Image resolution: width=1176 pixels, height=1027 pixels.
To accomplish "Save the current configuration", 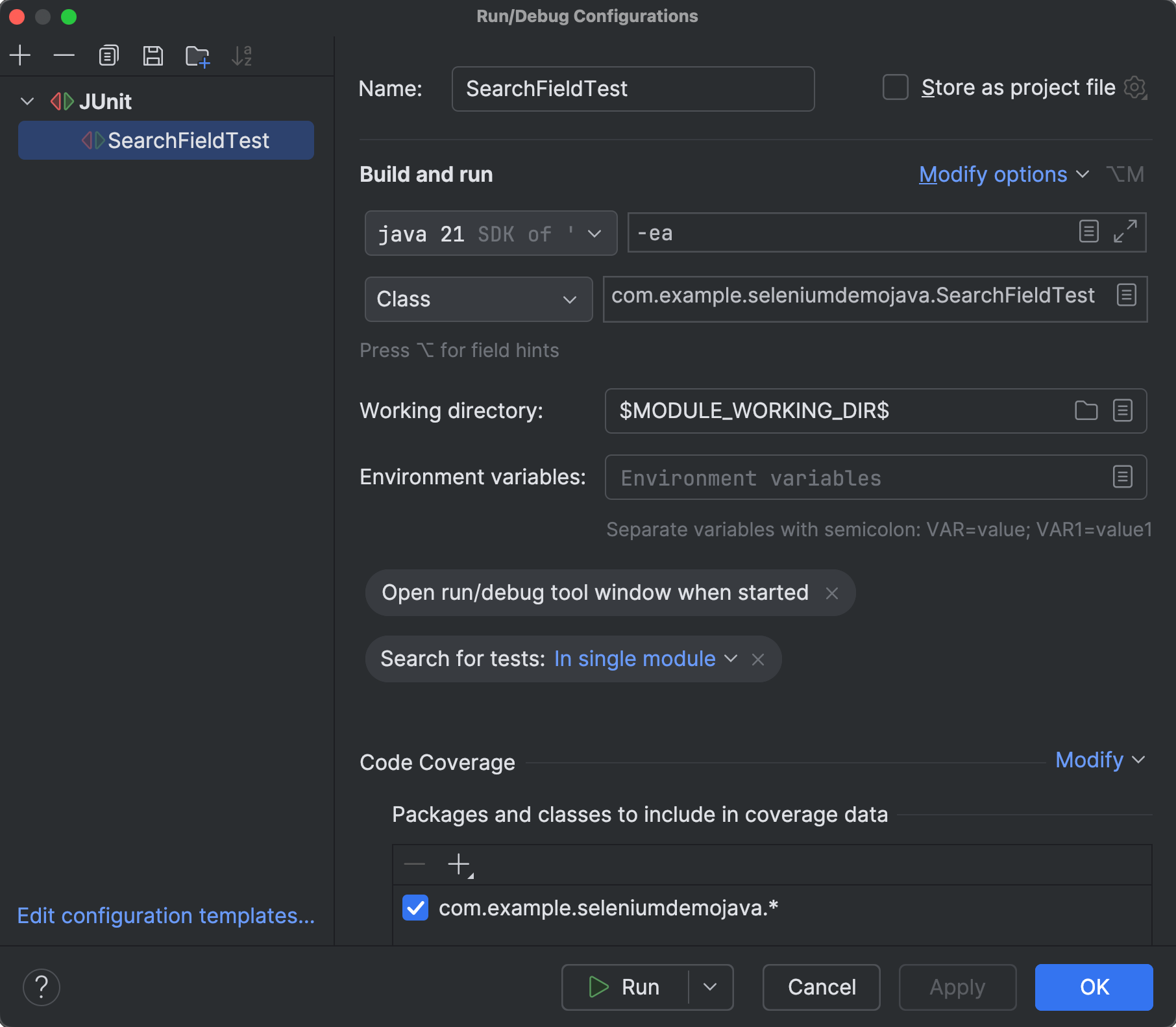I will tap(153, 55).
